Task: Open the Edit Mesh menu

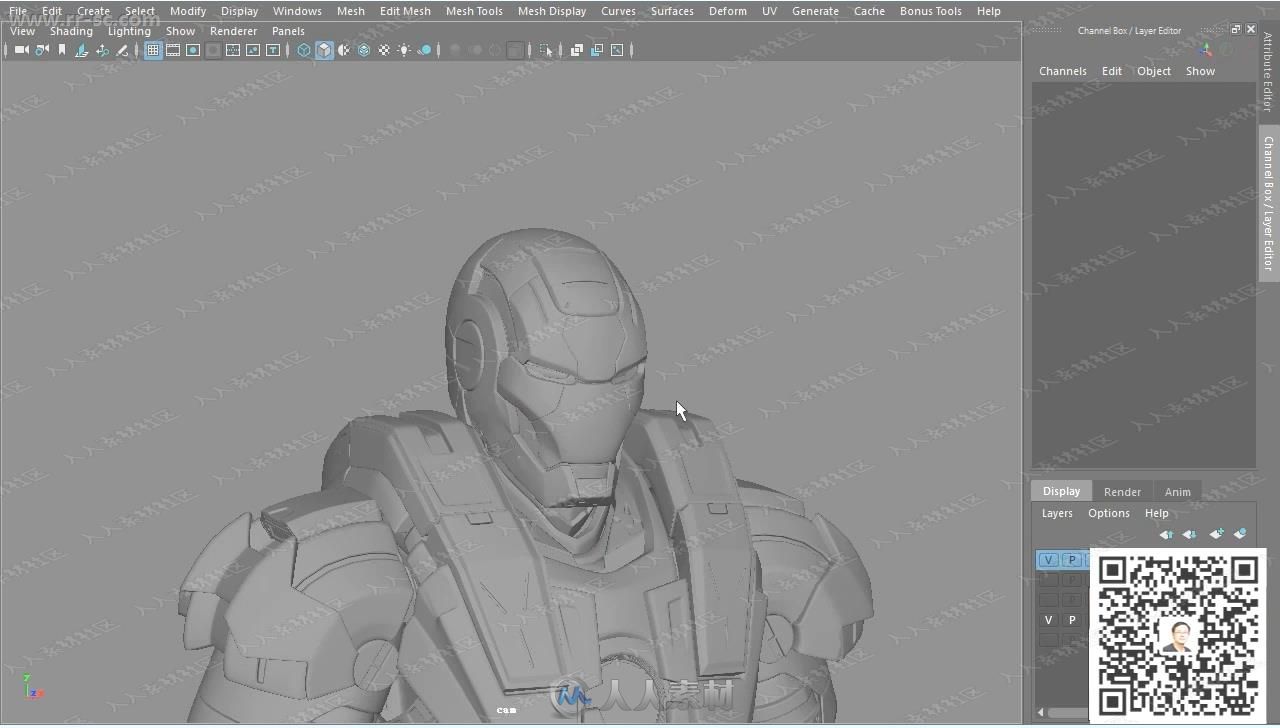Action: coord(405,11)
